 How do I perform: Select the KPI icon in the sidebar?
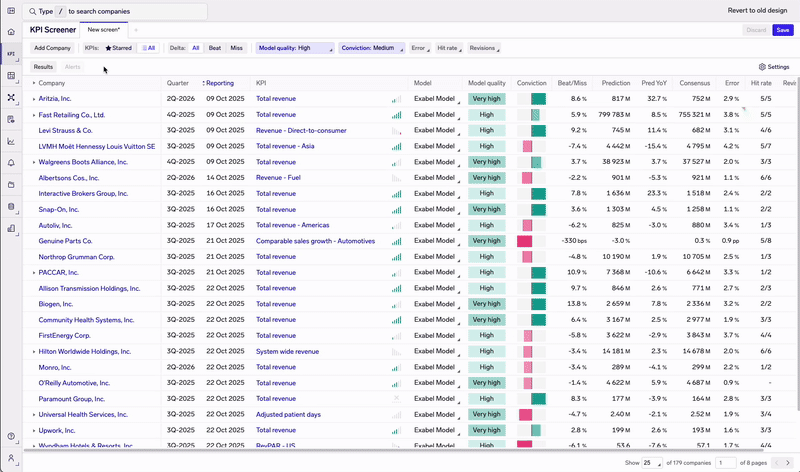point(11,54)
